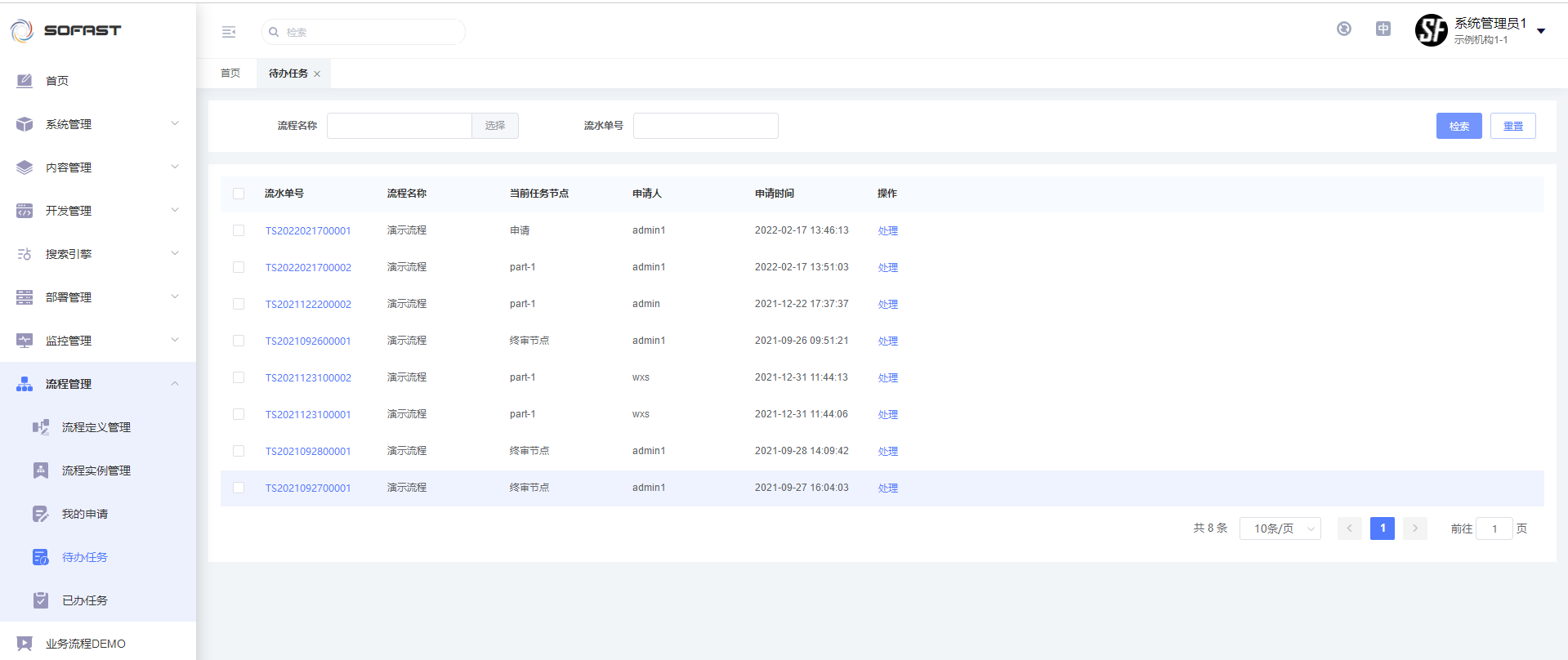Click 处理 link for TS2021122200002
This screenshot has width=1568, height=660.
click(887, 304)
